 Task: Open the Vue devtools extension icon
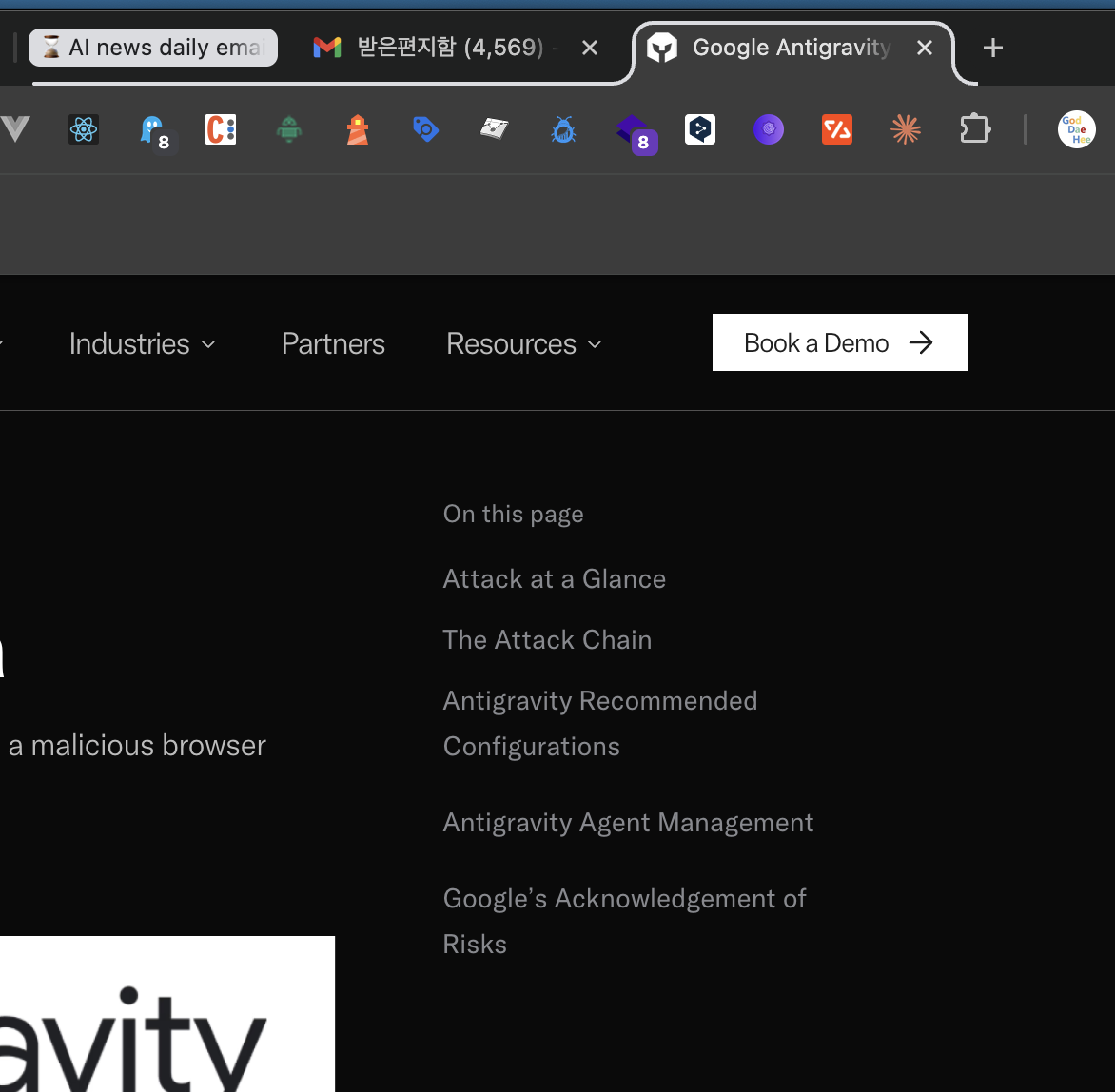point(14,129)
